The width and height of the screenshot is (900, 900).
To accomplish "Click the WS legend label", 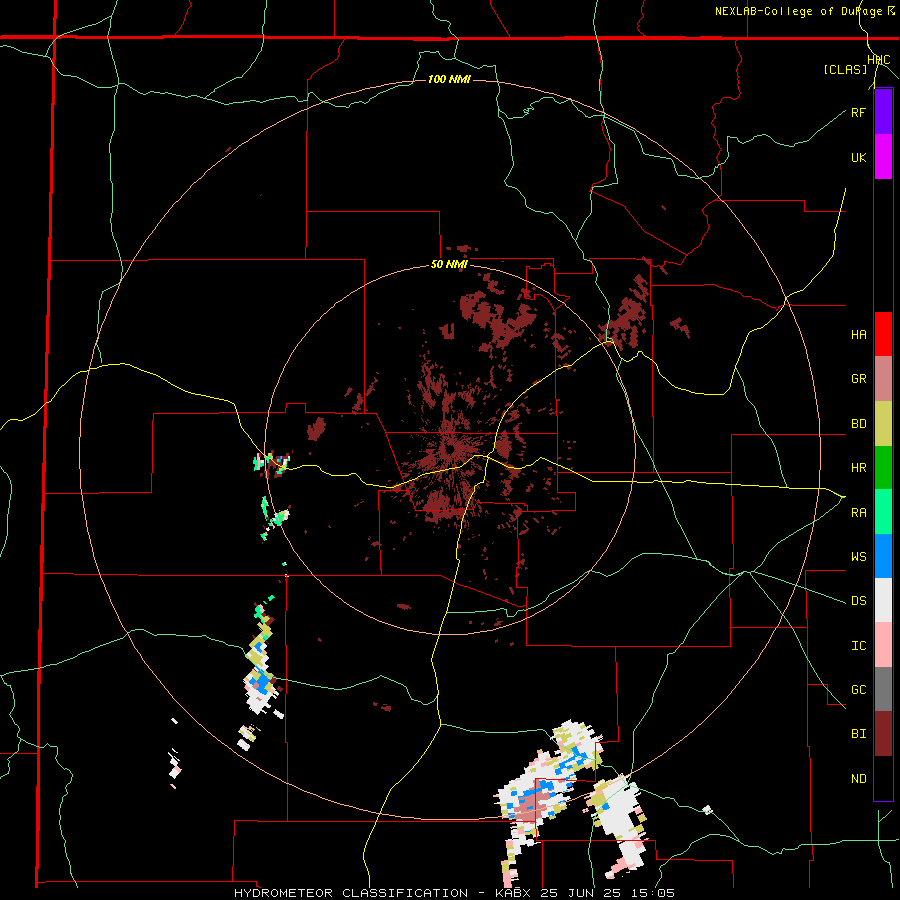I will 858,556.
